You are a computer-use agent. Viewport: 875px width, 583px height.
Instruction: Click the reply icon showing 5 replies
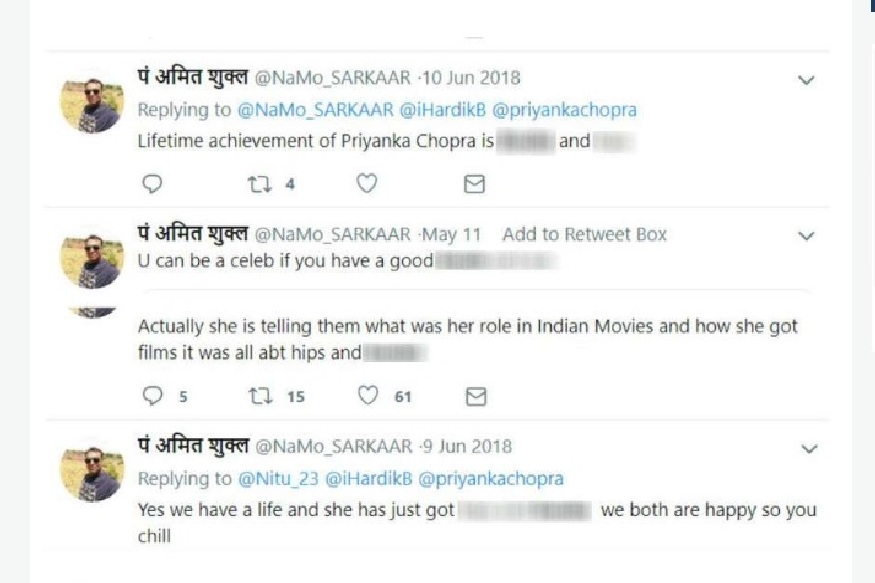click(x=151, y=396)
